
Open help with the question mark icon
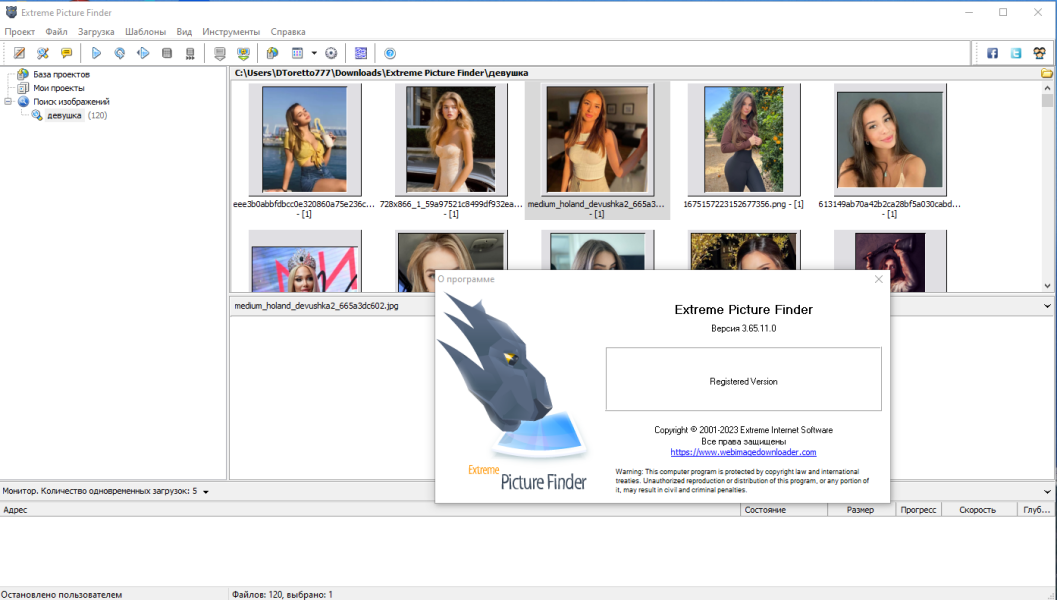[x=390, y=53]
